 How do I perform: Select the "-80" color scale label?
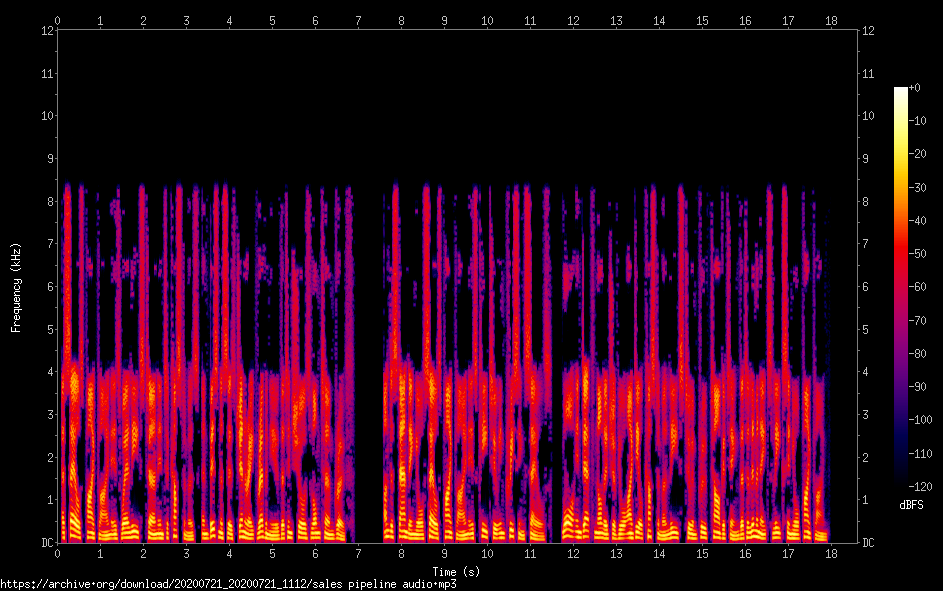(918, 354)
